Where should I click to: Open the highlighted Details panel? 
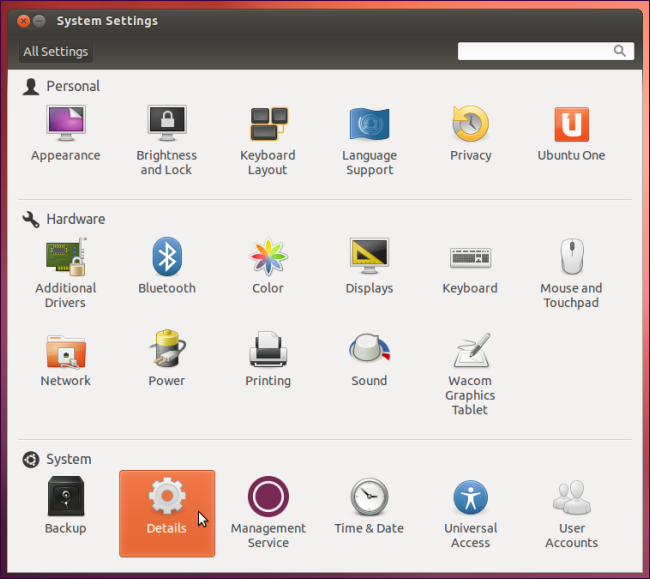tap(167, 514)
